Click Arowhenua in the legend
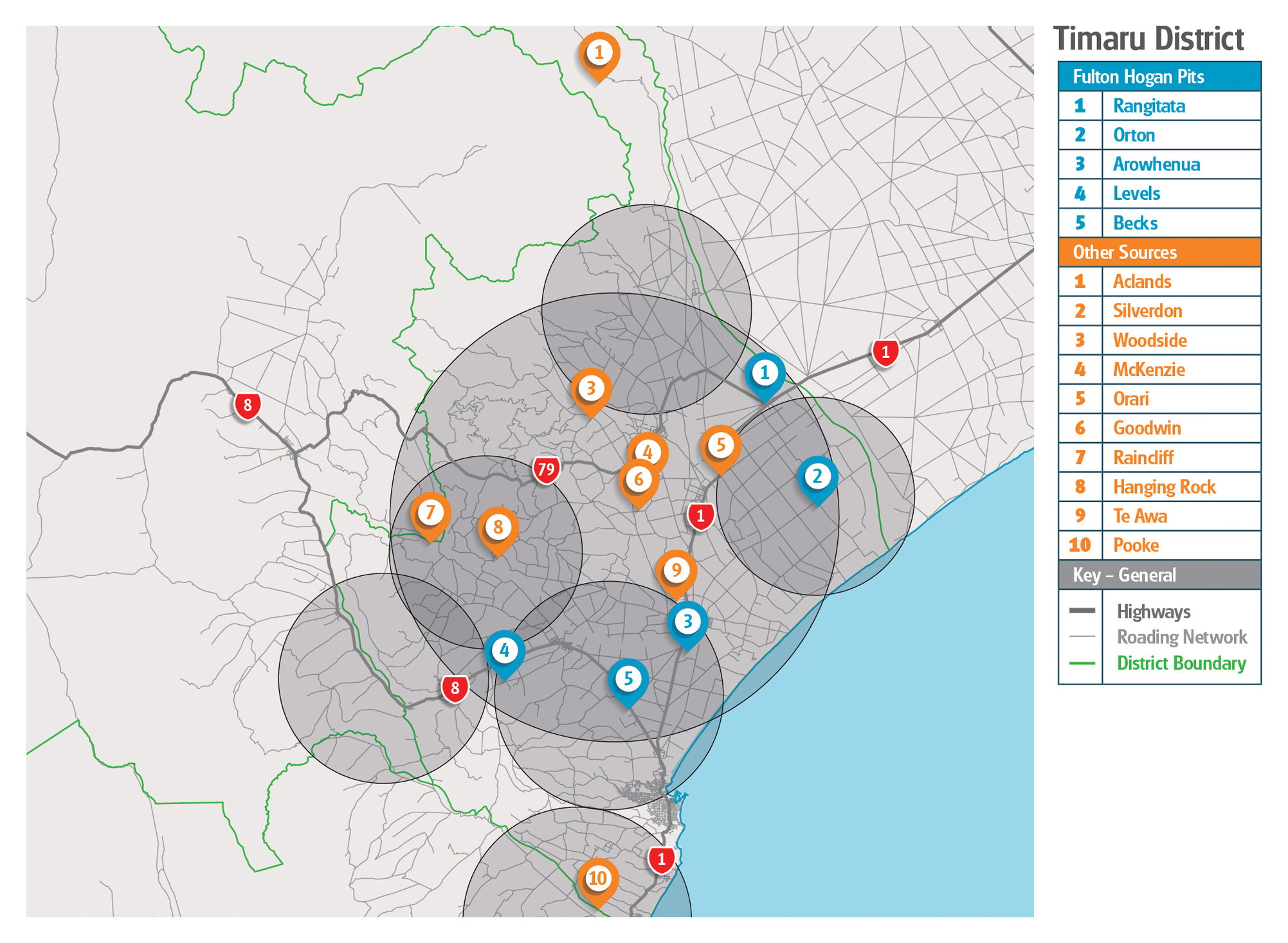 [x=1156, y=165]
